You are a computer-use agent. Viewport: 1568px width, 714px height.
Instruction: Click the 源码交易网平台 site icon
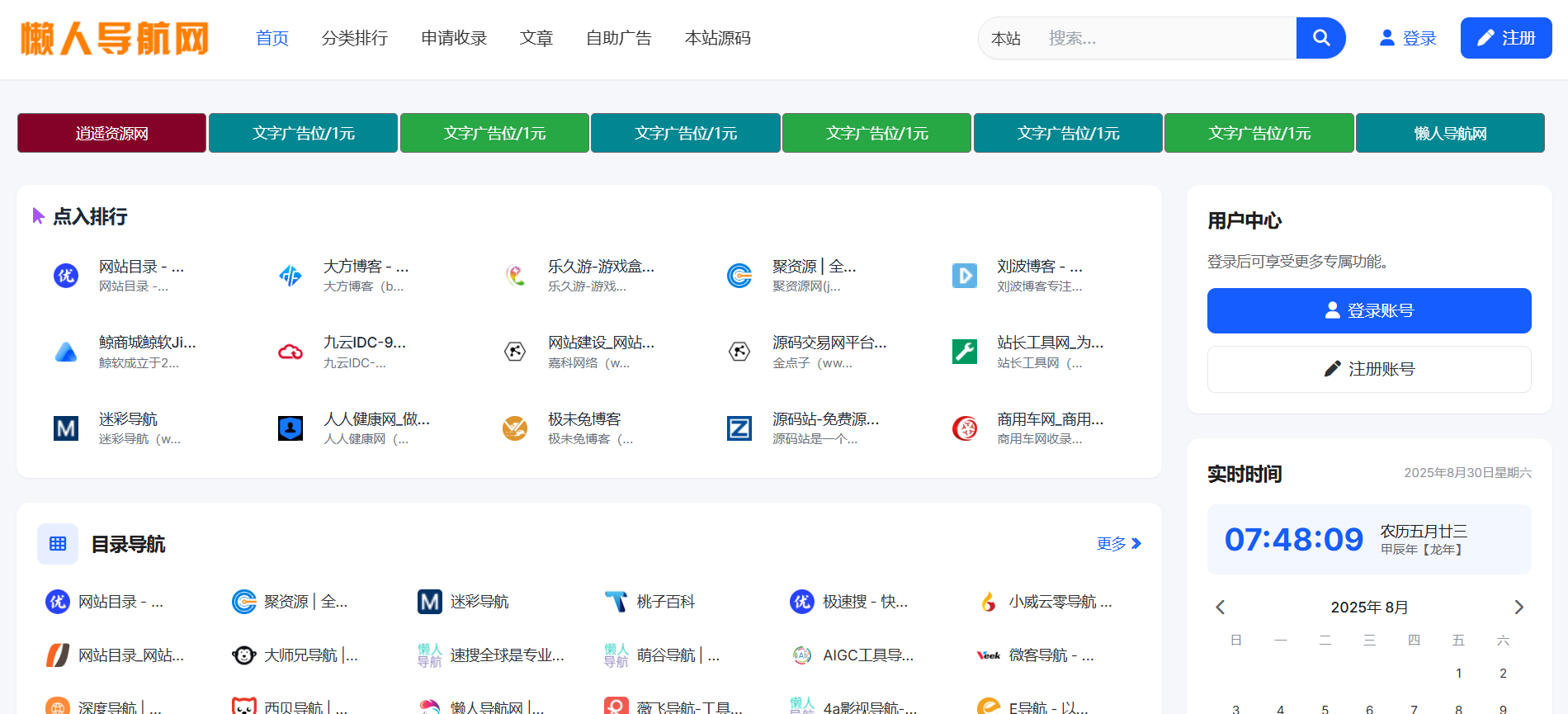[739, 352]
